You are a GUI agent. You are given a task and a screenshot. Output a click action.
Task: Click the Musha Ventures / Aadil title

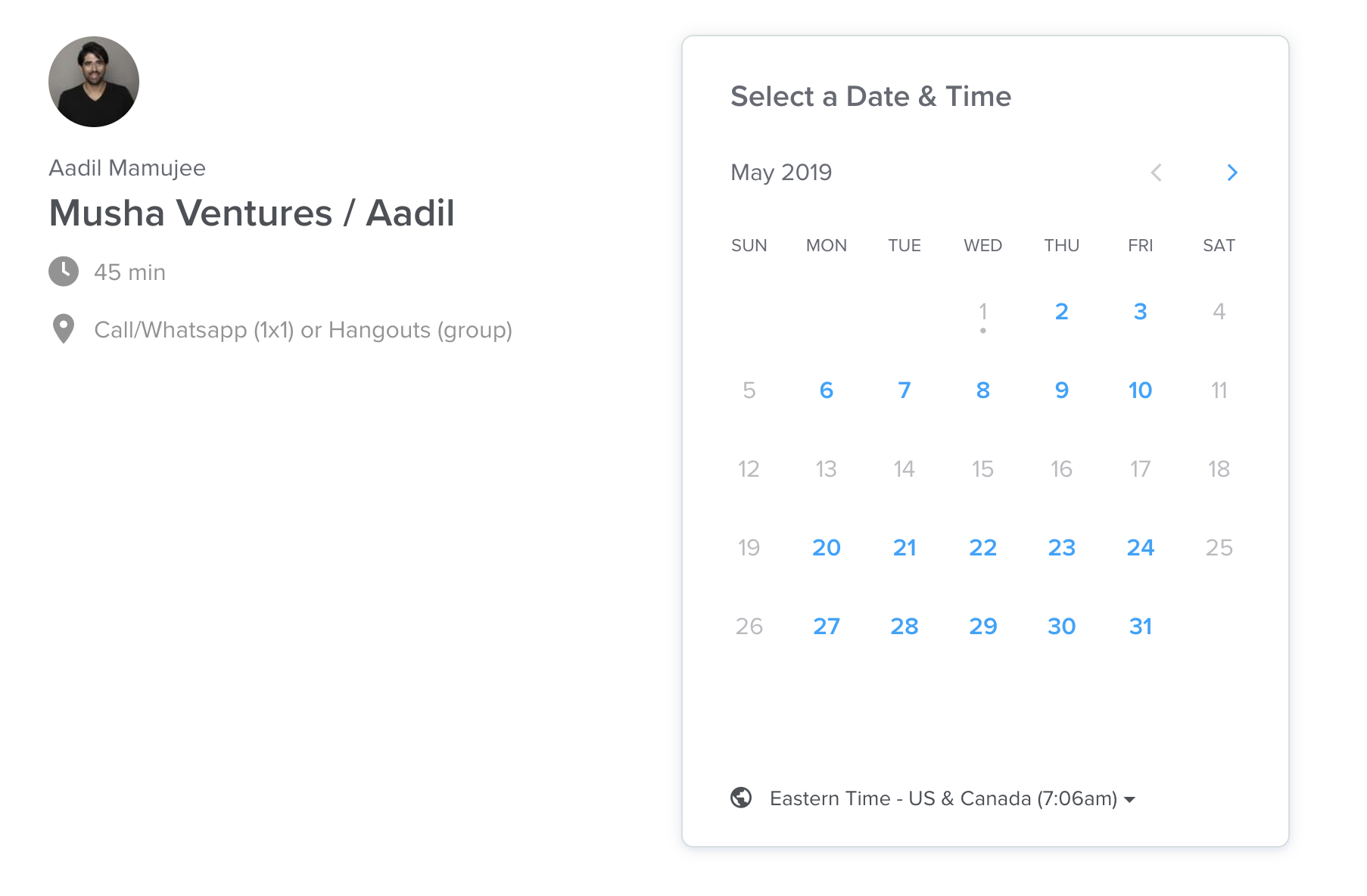[251, 213]
